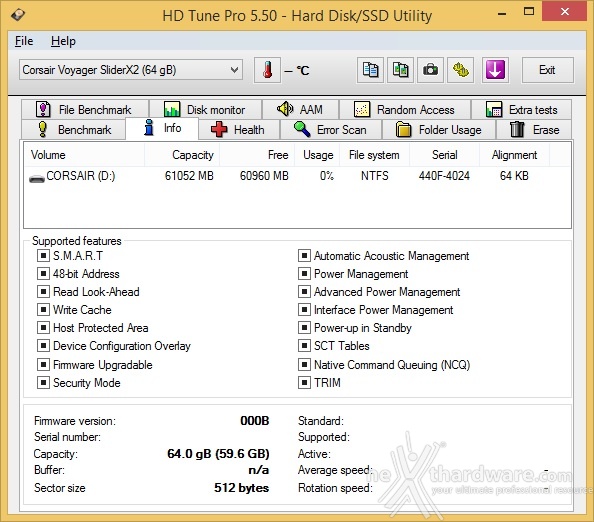This screenshot has height=522, width=594.
Task: Go to the Erase tab
Action: tap(534, 130)
